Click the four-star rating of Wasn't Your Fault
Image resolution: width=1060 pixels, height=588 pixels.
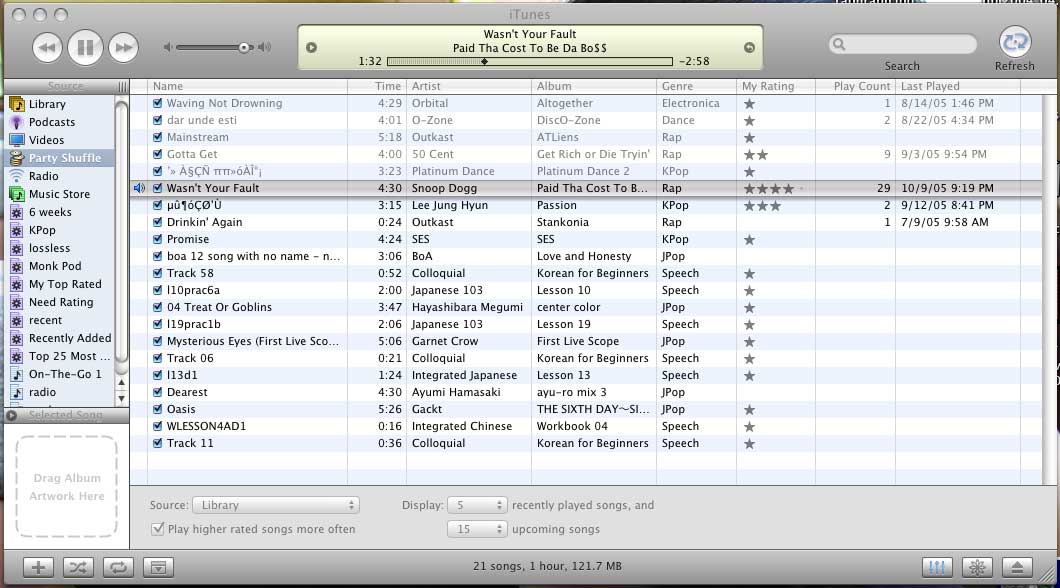coord(769,189)
